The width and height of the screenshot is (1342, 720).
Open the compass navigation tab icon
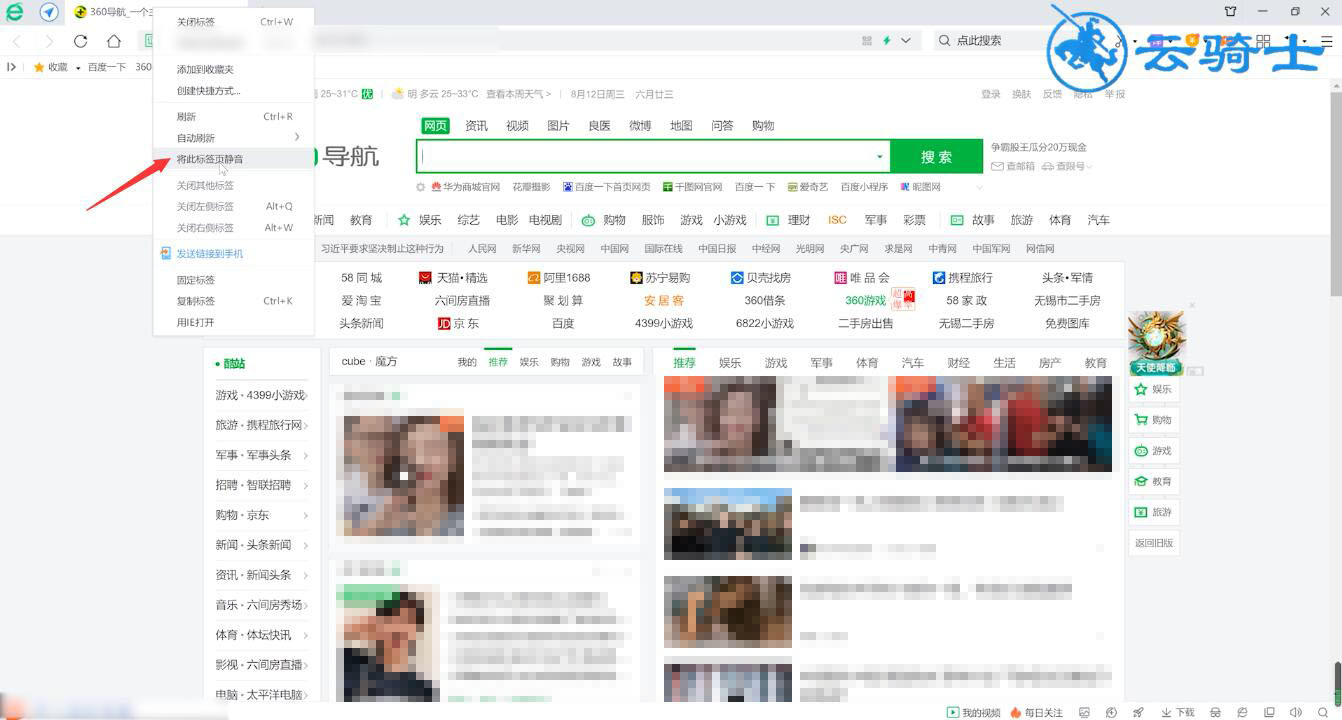pyautogui.click(x=48, y=12)
